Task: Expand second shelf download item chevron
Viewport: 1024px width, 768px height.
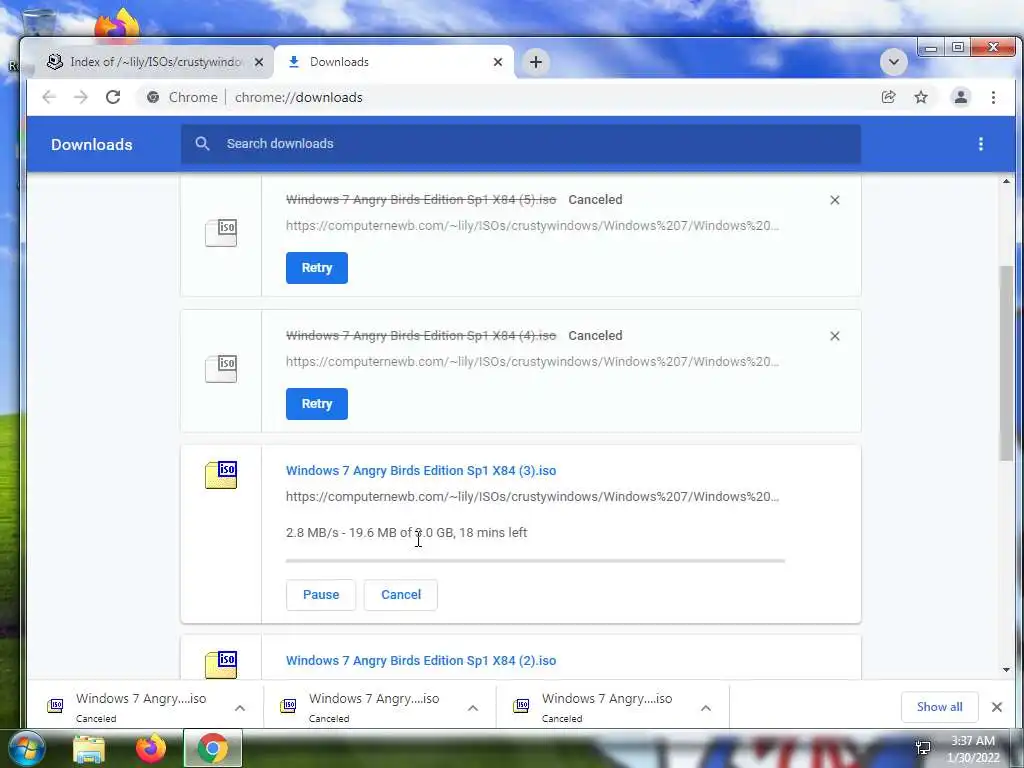Action: click(x=473, y=708)
